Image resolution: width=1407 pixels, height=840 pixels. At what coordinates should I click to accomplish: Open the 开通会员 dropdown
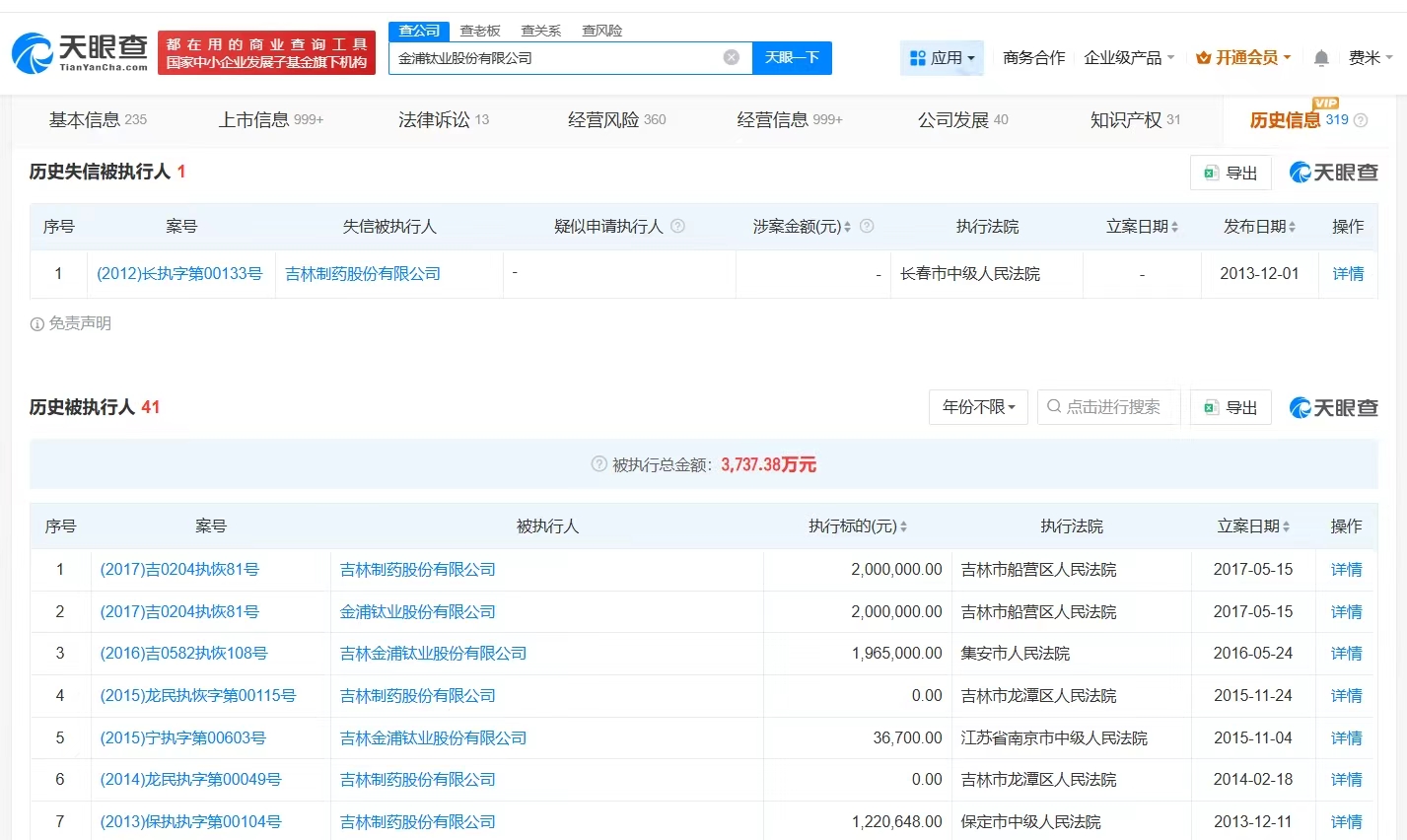pyautogui.click(x=1243, y=58)
